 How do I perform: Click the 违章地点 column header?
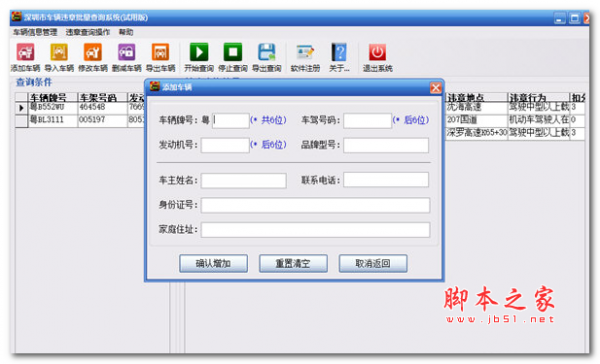476,97
